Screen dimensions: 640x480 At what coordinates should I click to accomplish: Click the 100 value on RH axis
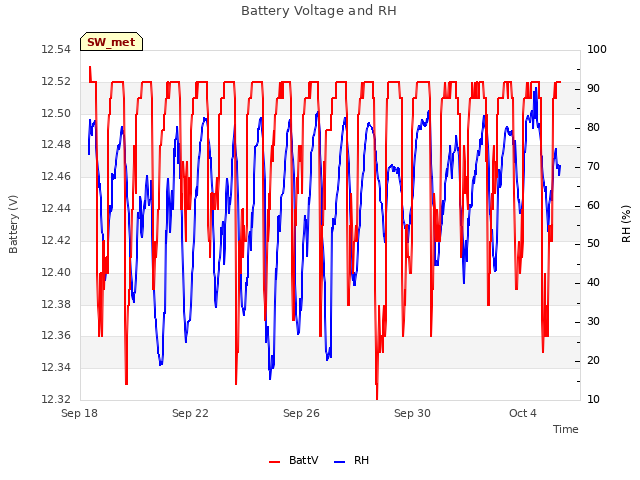click(597, 50)
